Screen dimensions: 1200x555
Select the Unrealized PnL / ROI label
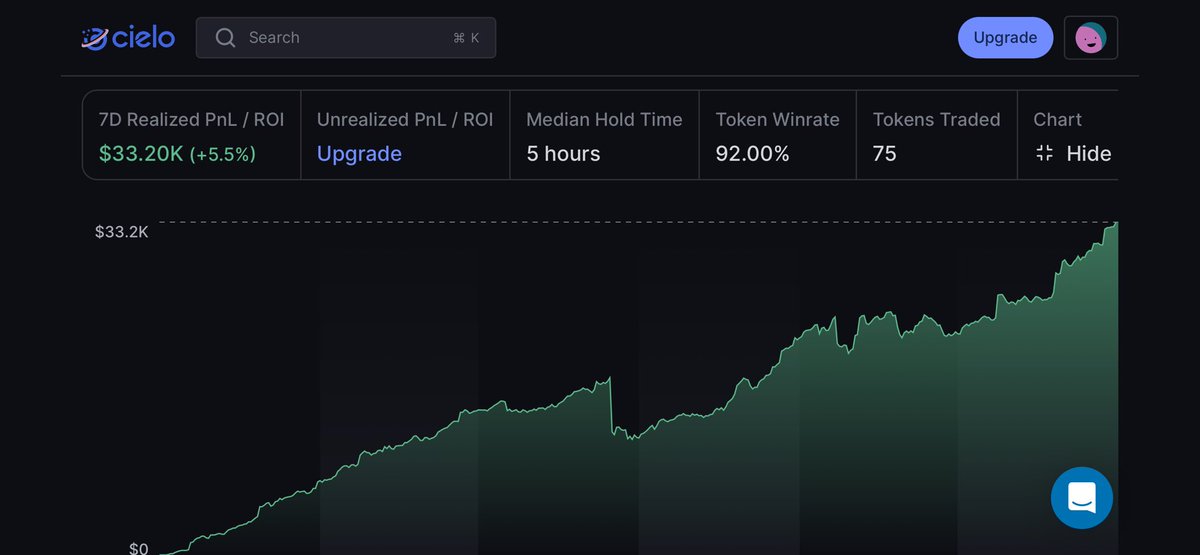point(405,120)
